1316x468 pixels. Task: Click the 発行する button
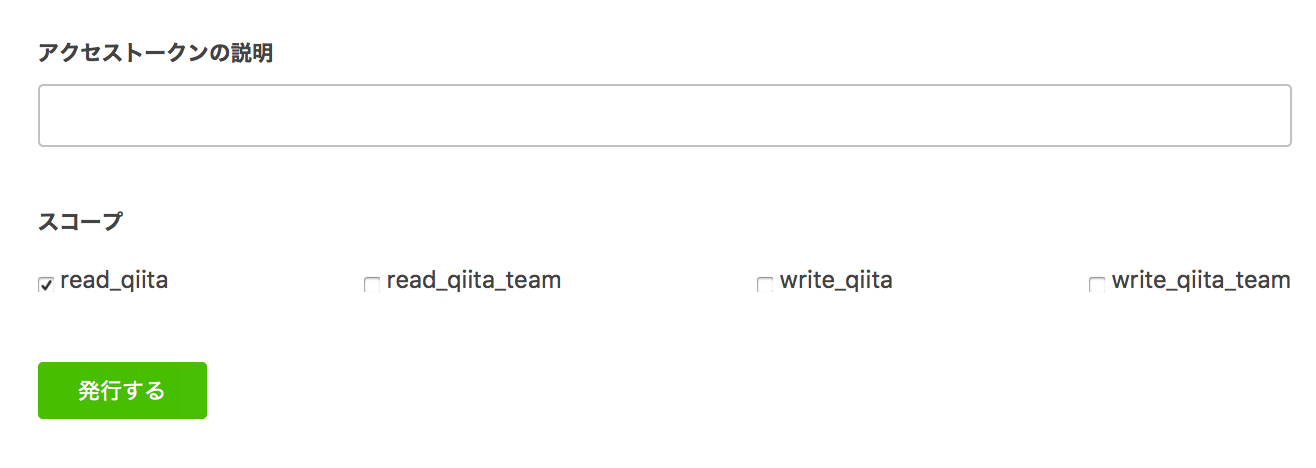coord(122,390)
